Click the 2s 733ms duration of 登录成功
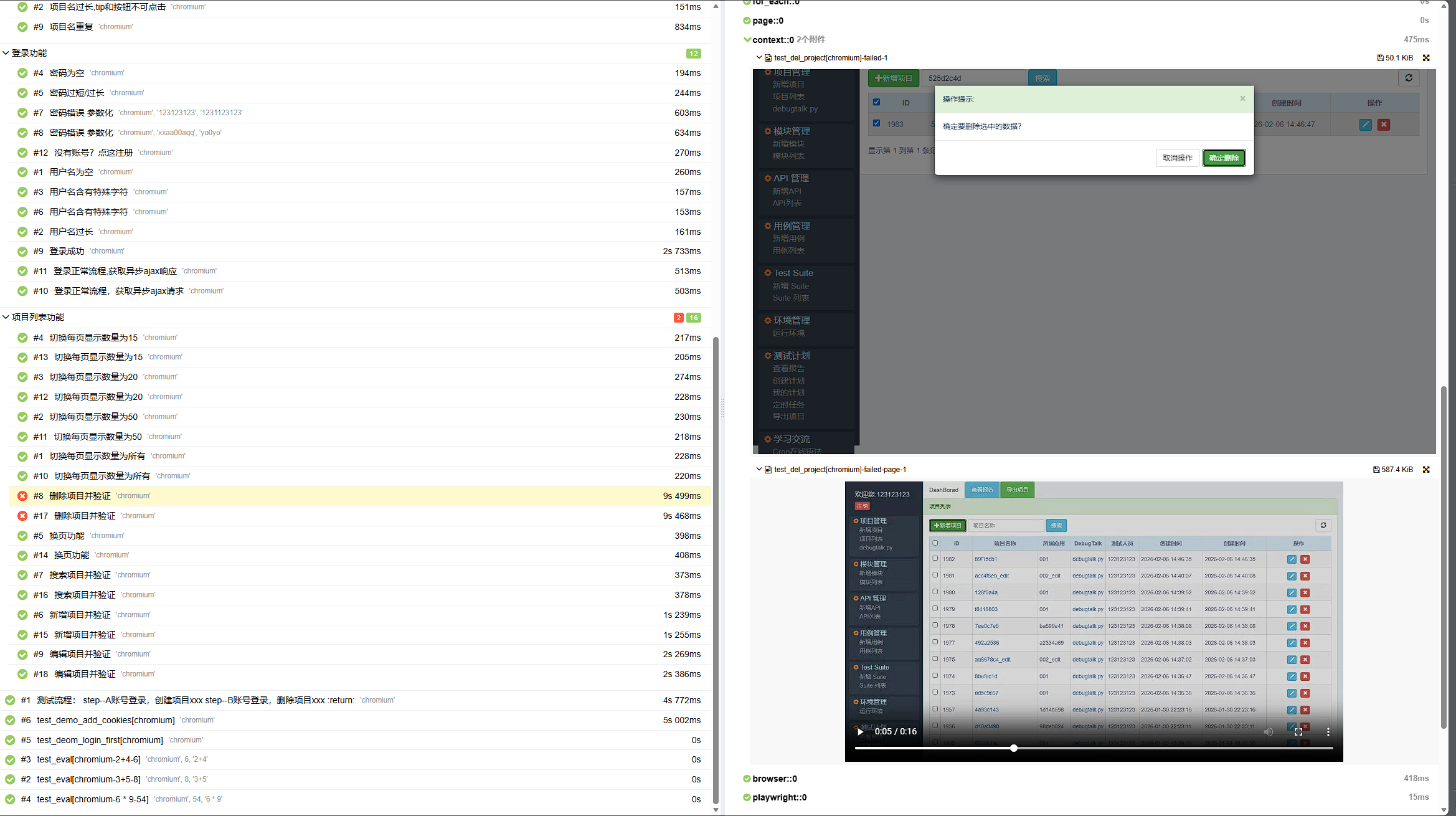The height and width of the screenshot is (816, 1456). click(x=682, y=251)
